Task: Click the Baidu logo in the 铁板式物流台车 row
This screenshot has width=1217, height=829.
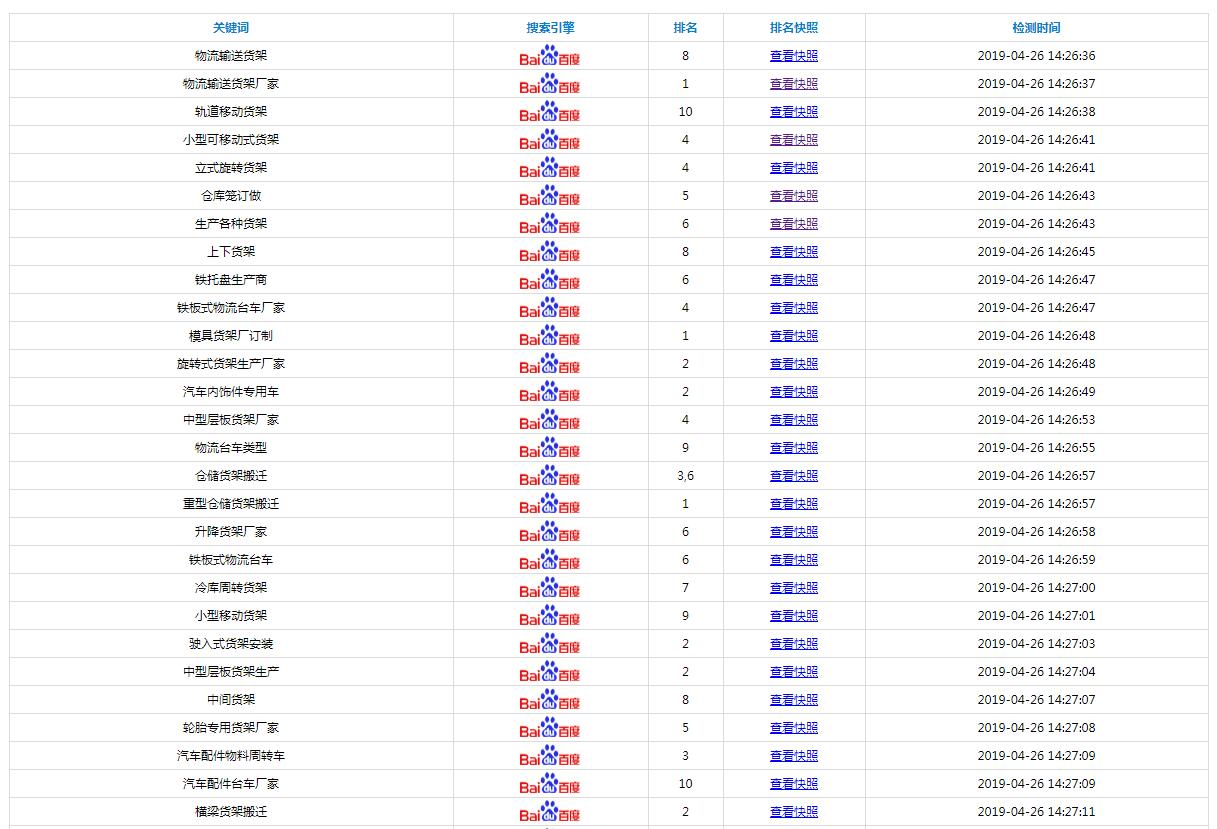Action: click(550, 560)
